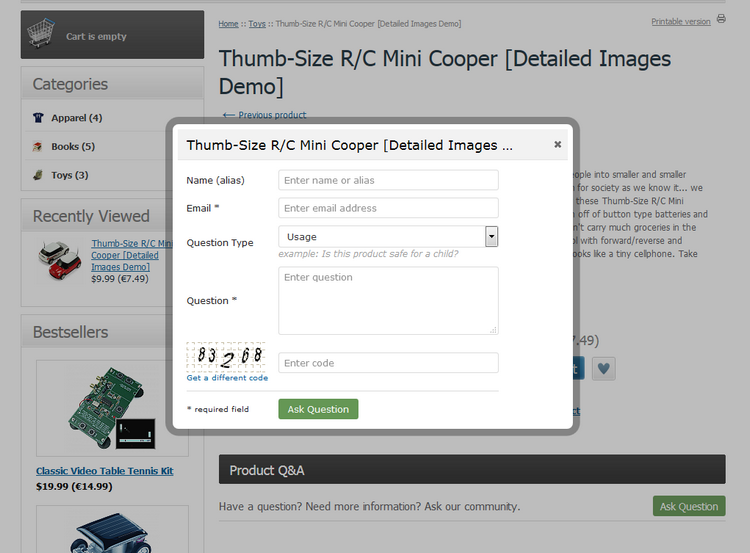Click the Product Q&A header
This screenshot has width=750, height=553.
(472, 470)
